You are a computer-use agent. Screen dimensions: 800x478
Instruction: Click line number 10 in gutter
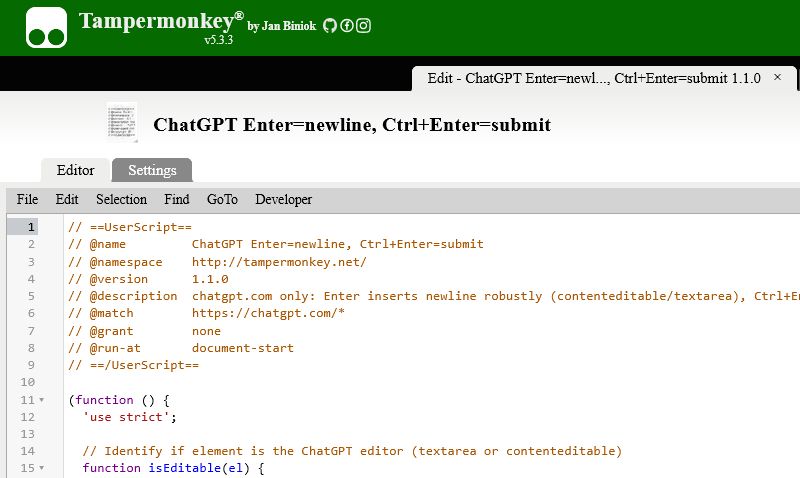click(x=28, y=382)
